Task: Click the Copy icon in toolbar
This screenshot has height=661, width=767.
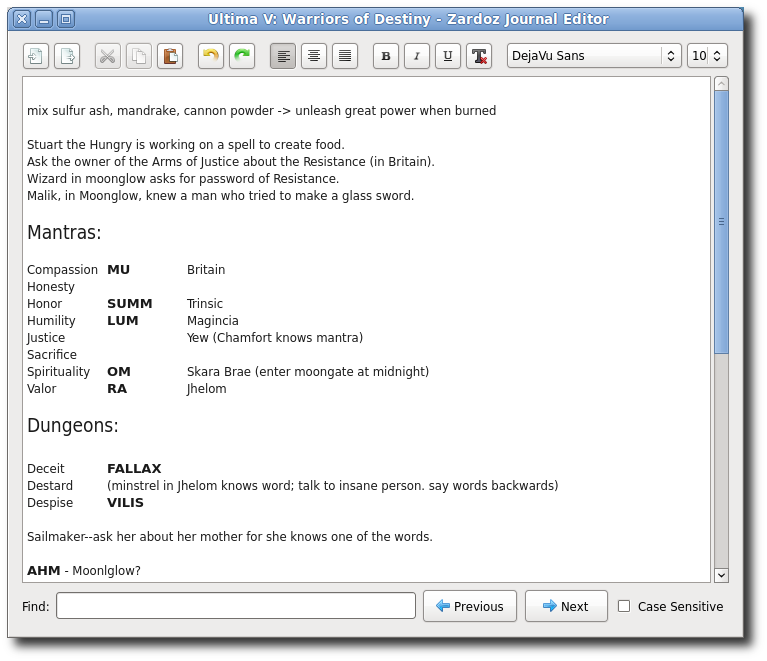Action: 139,56
